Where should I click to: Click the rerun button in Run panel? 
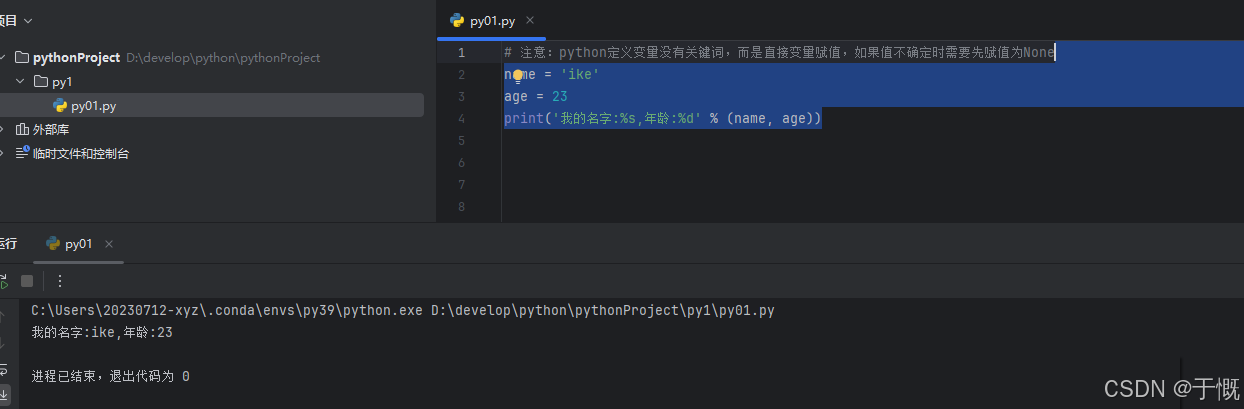tap(3, 281)
